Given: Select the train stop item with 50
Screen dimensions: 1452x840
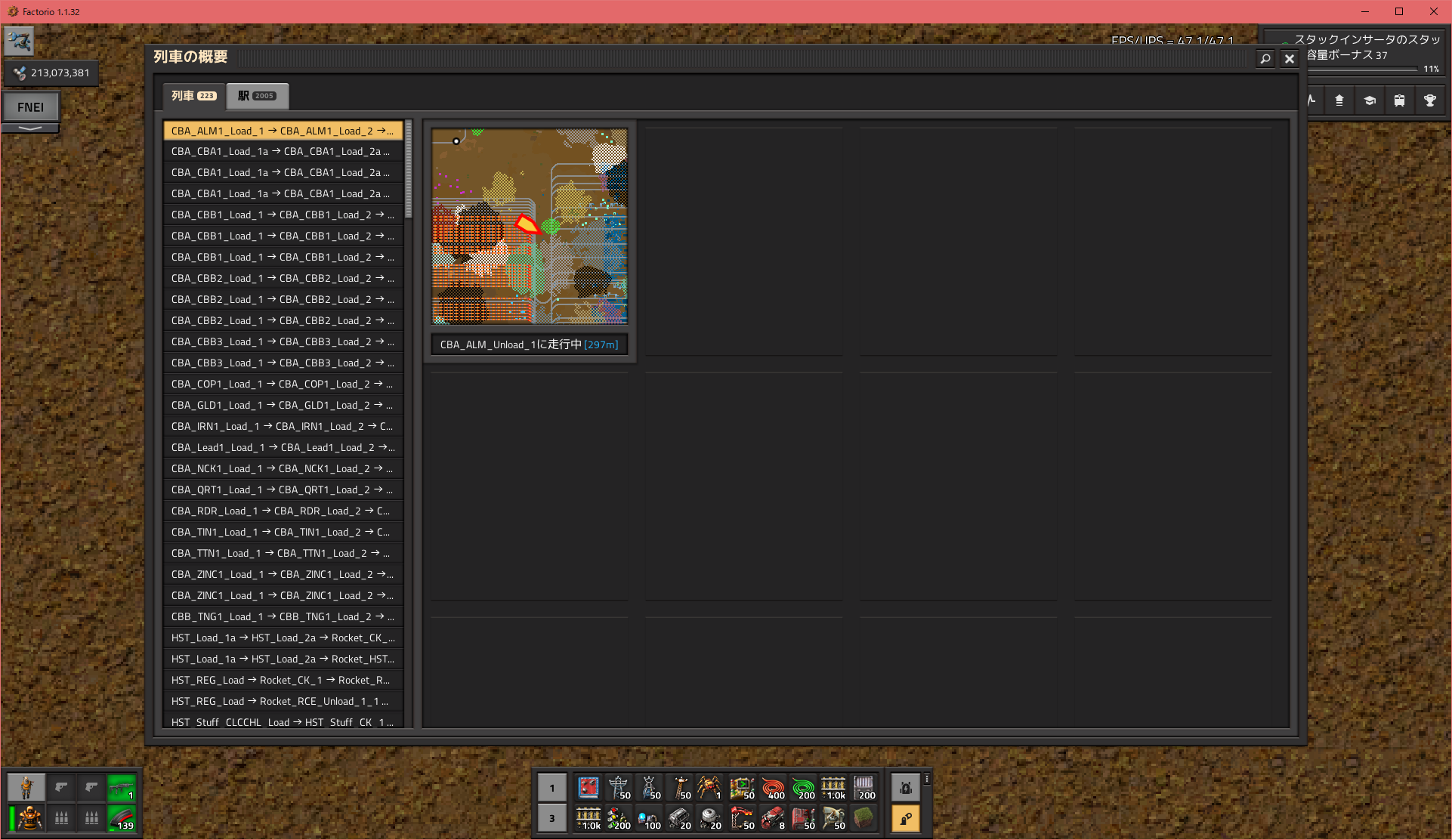Looking at the screenshot, I should tap(803, 818).
